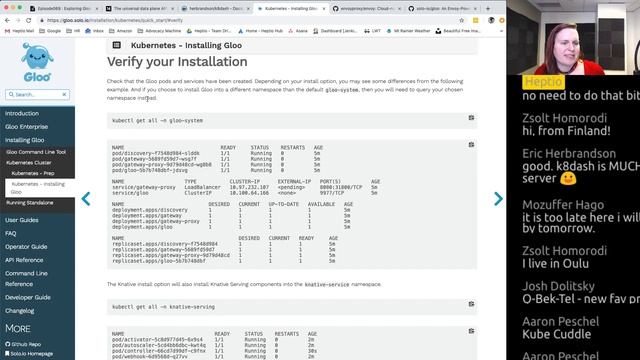Open a new browser tab
Screen dimensions: 640x360
(488, 8)
